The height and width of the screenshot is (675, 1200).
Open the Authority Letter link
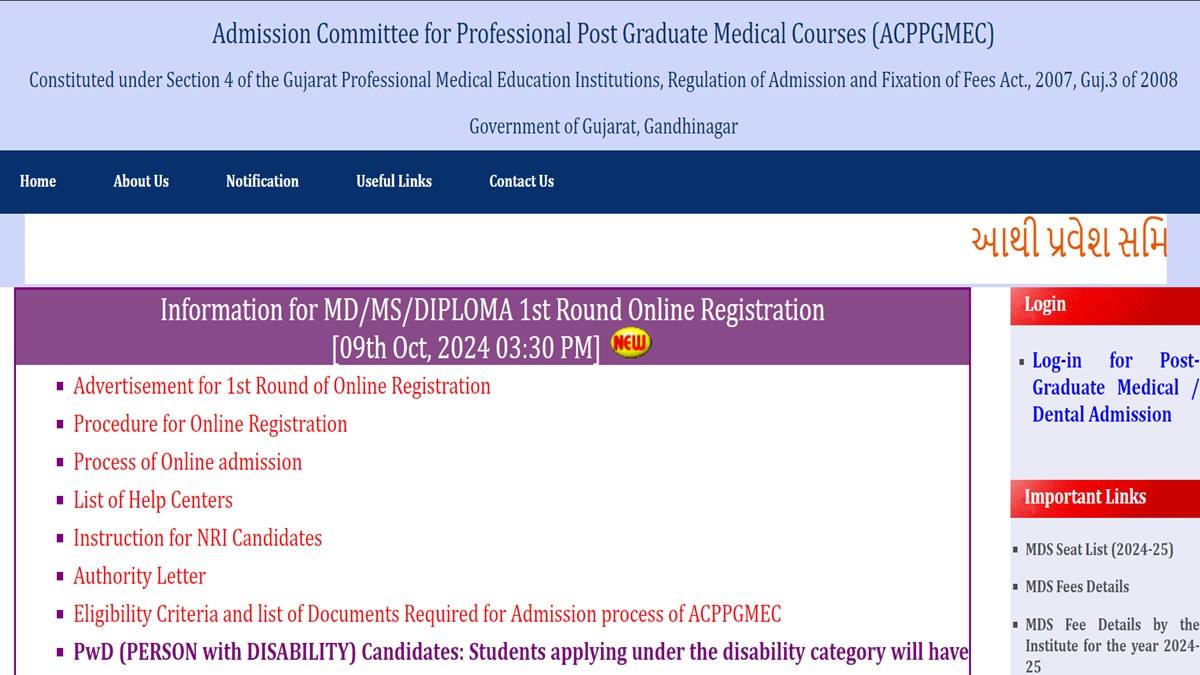(x=139, y=576)
